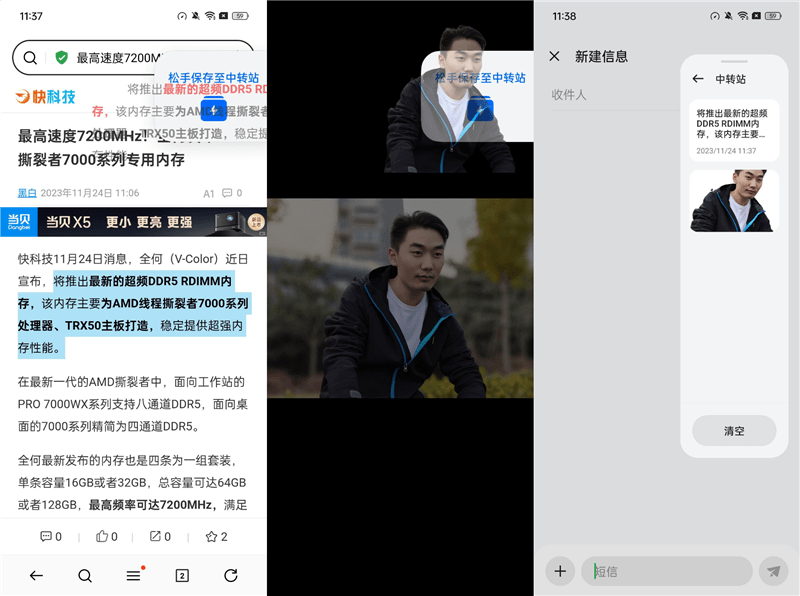Go back with the browser back arrow

[x=36, y=576]
